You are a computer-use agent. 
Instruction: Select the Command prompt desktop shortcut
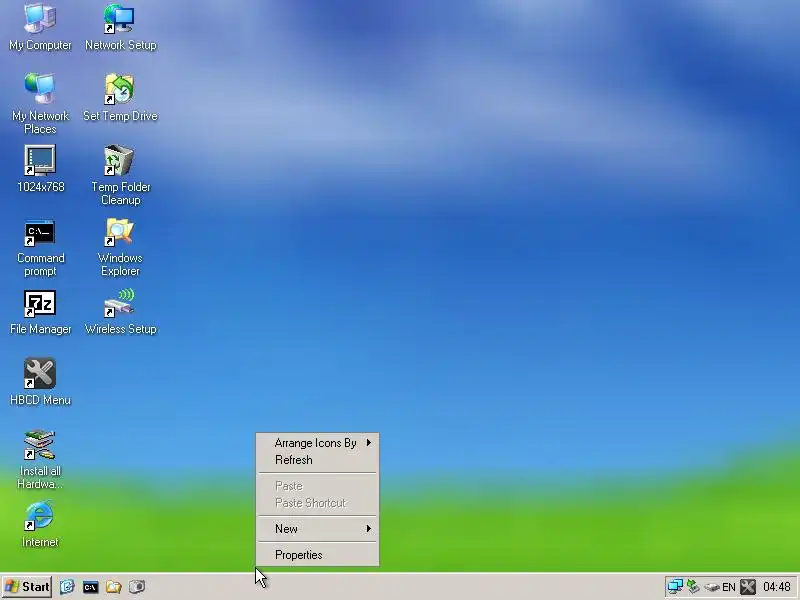pyautogui.click(x=40, y=248)
